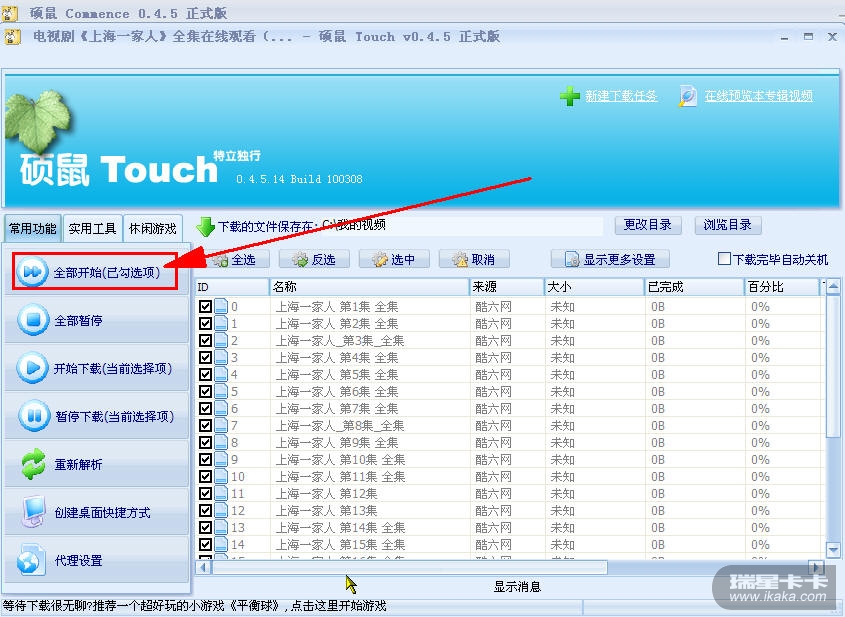Switch to the 休闲游戏 tab

(153, 228)
